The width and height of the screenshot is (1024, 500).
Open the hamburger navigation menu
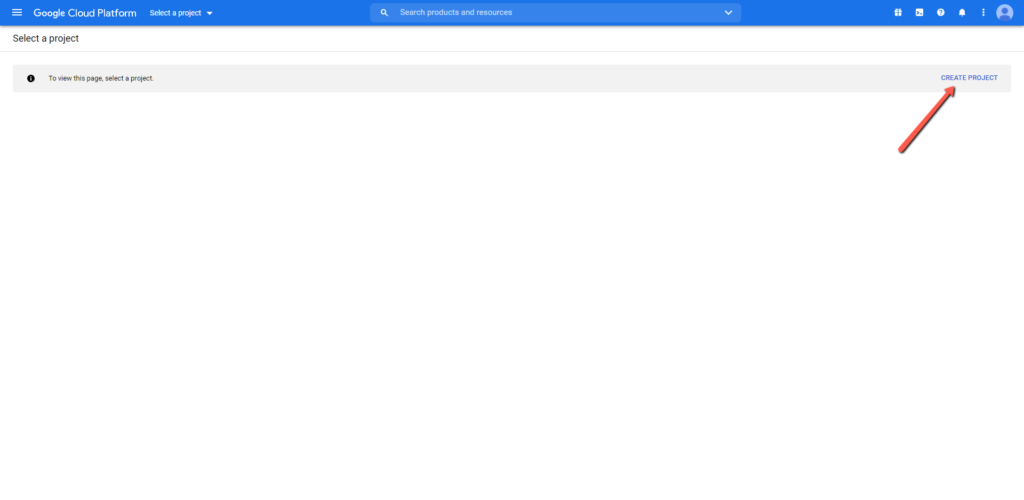click(x=17, y=12)
